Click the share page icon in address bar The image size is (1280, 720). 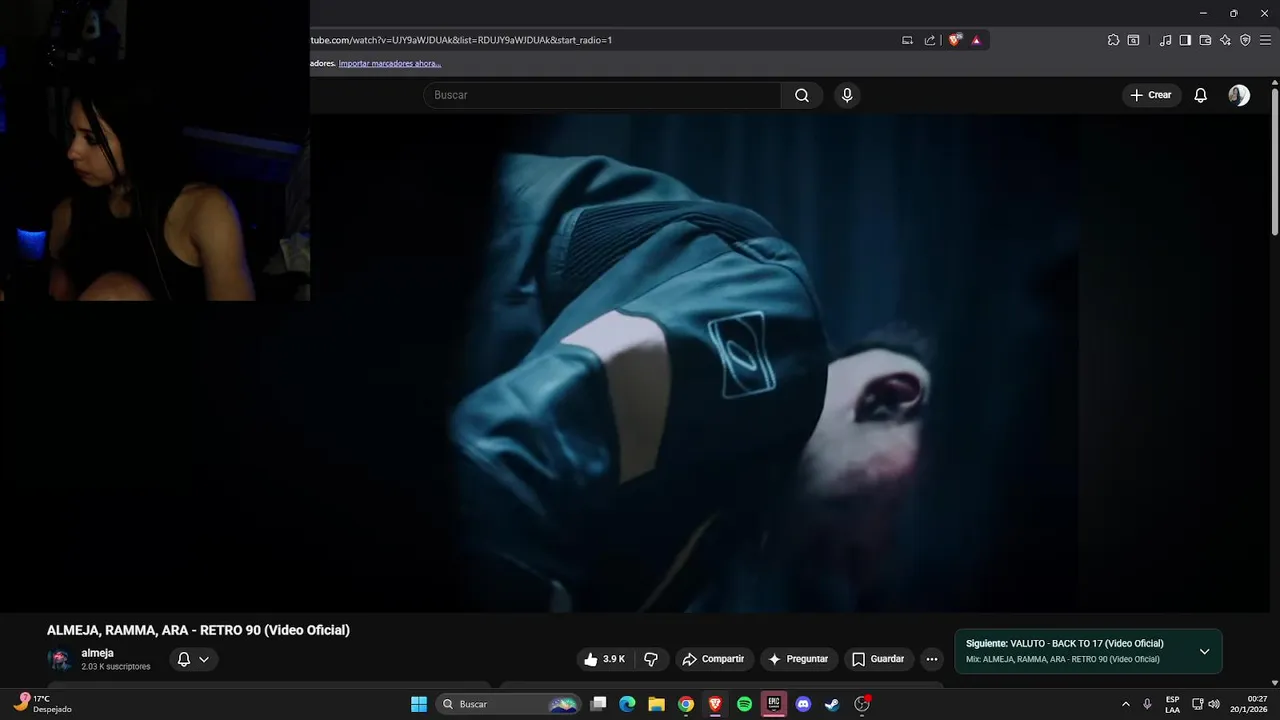[x=930, y=40]
